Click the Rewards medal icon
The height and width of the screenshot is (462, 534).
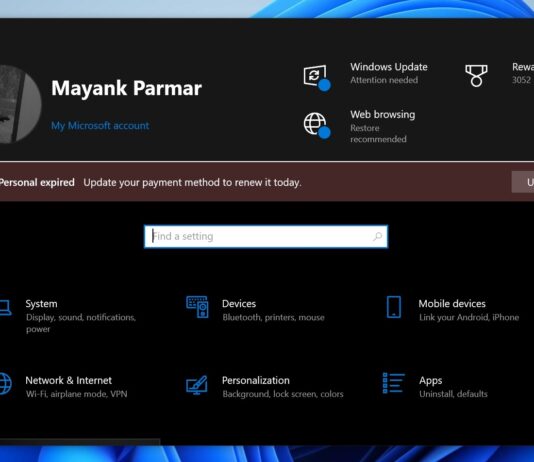(x=476, y=76)
